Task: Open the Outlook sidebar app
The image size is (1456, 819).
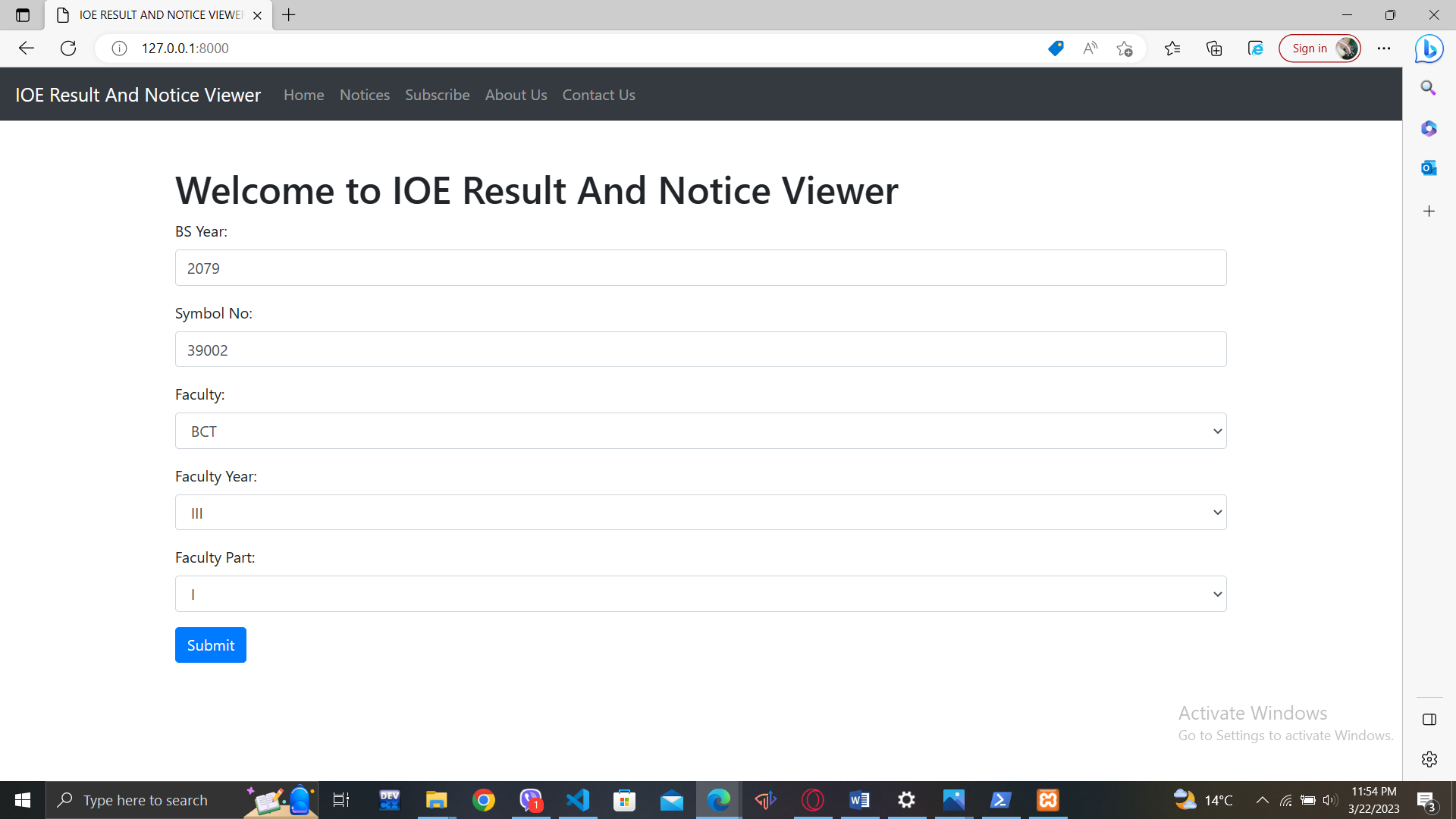Action: point(1429,168)
